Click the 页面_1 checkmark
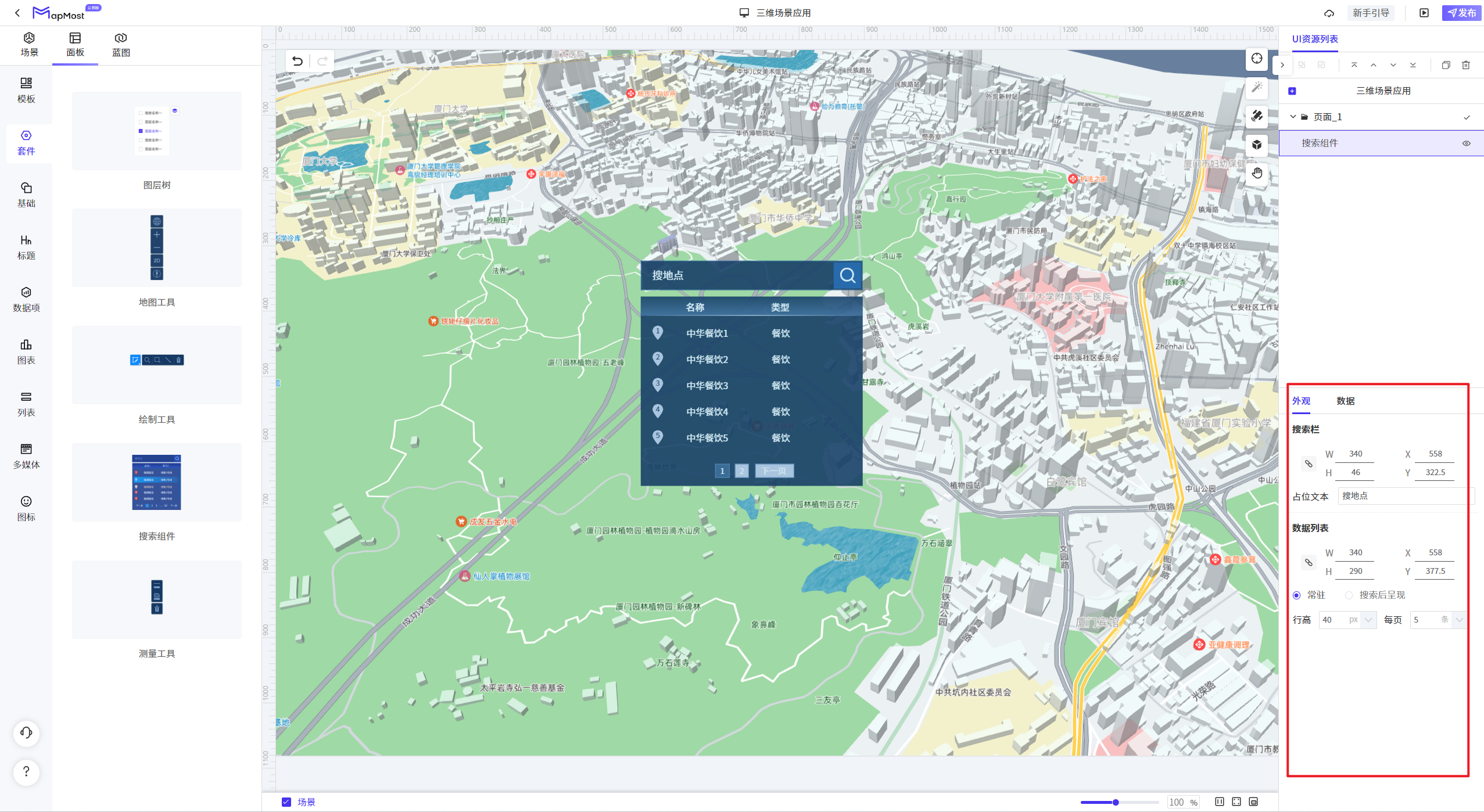 pyautogui.click(x=1467, y=117)
